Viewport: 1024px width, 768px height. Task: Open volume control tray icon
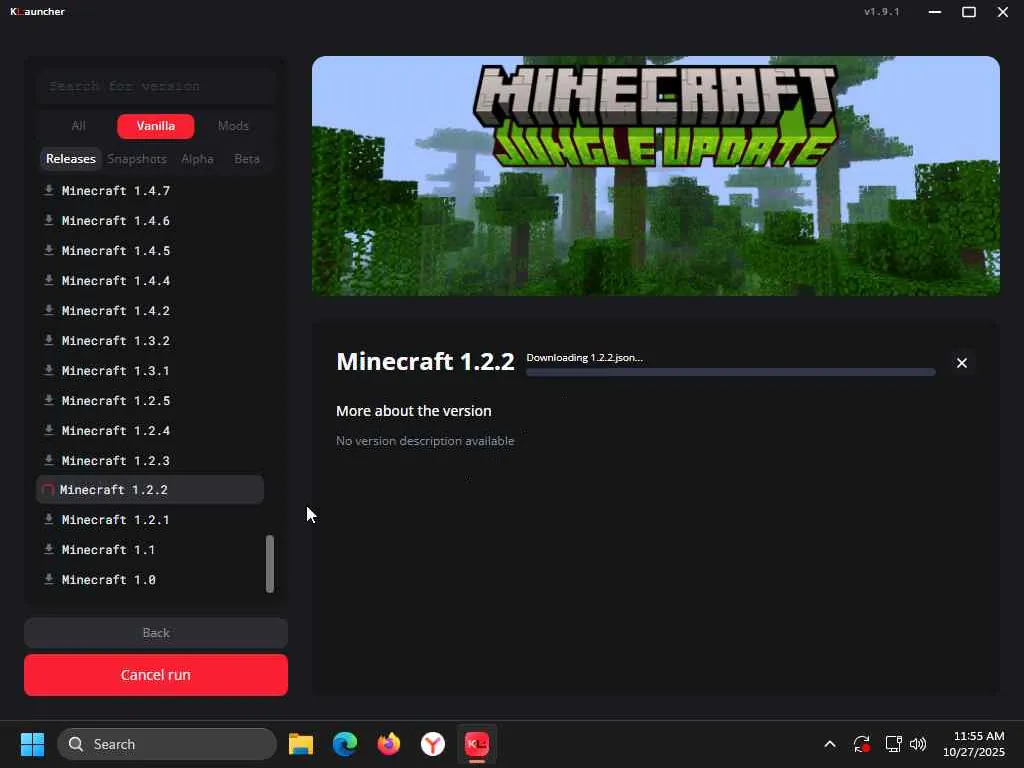918,744
